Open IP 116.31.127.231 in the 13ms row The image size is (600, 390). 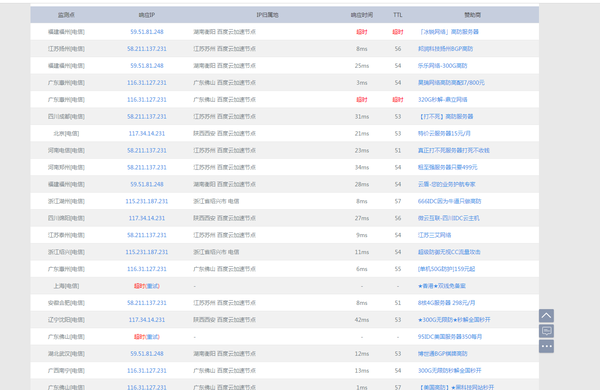click(147, 370)
